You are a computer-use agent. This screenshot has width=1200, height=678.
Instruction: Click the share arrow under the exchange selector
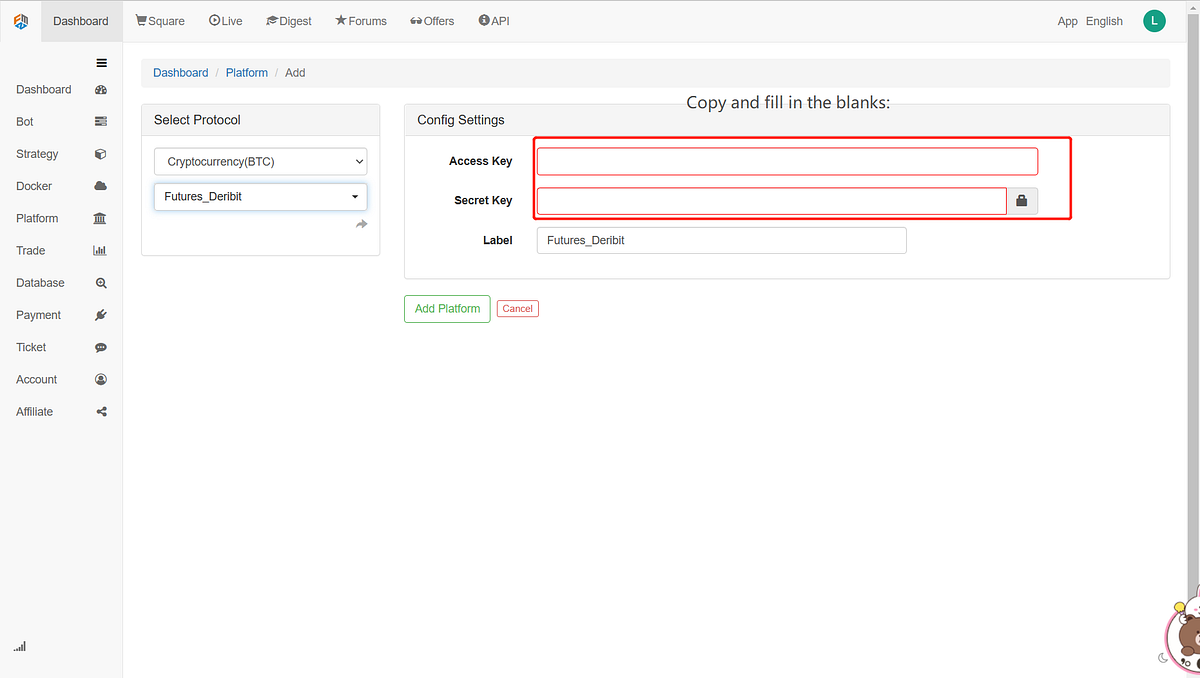coord(361,223)
